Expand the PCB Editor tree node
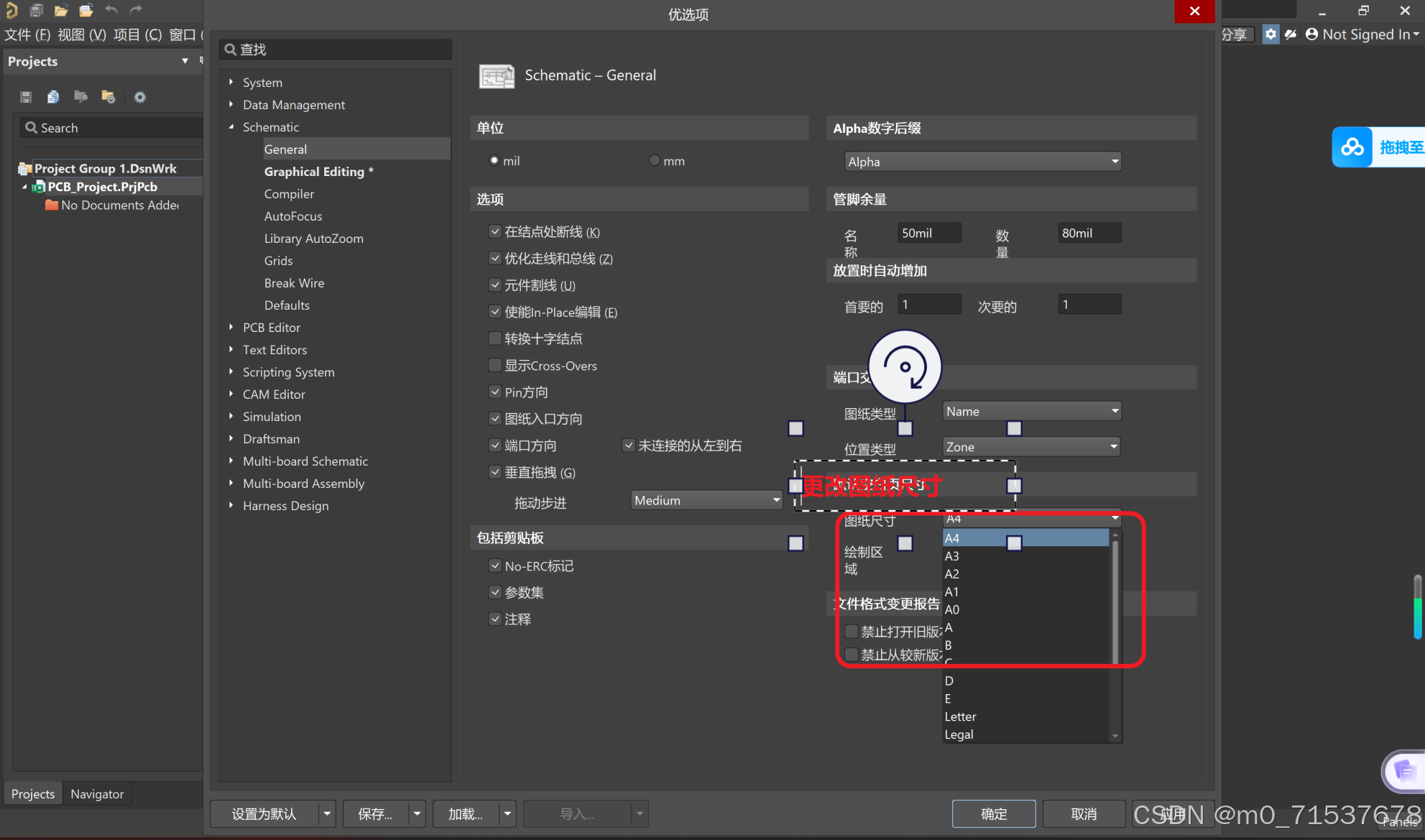 [231, 328]
